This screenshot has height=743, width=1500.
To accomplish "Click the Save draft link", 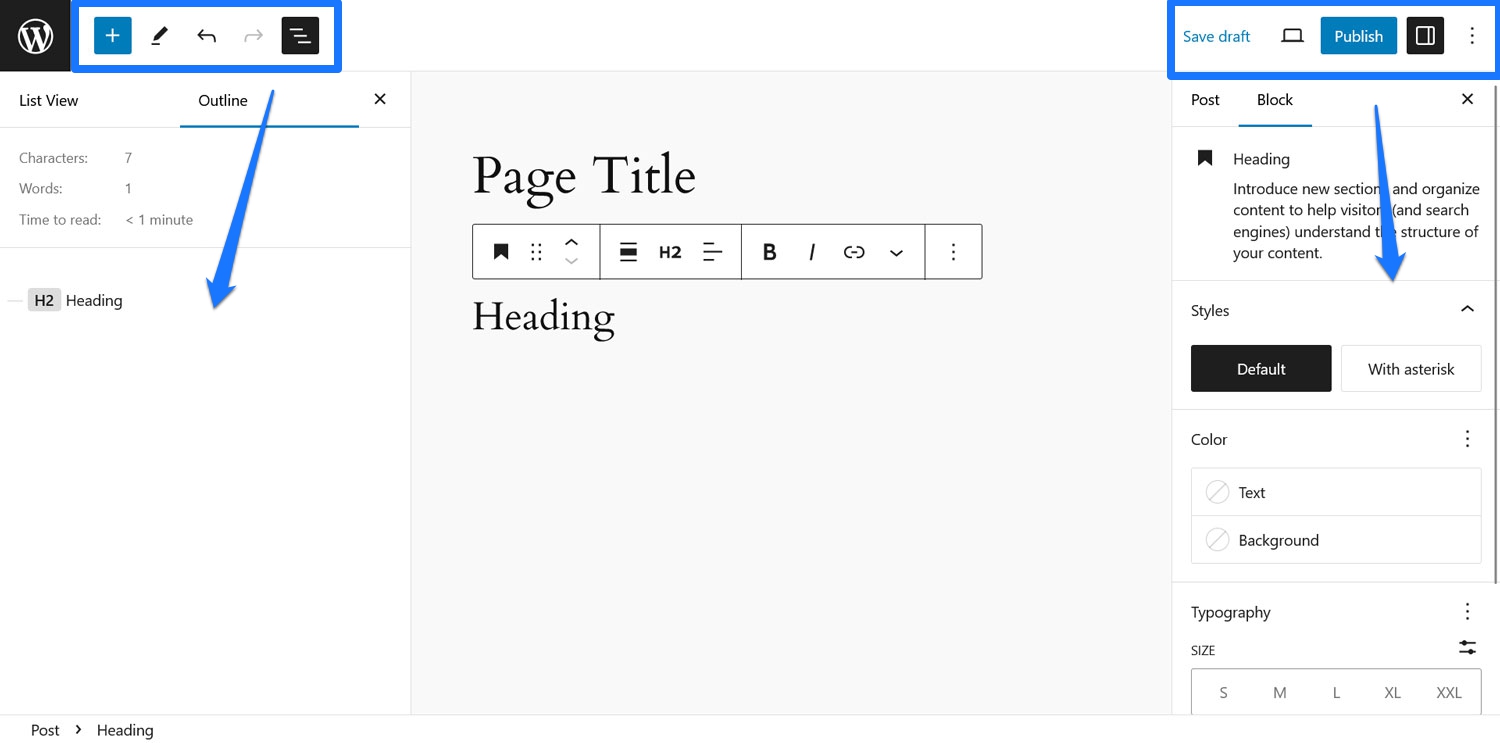I will coord(1216,35).
